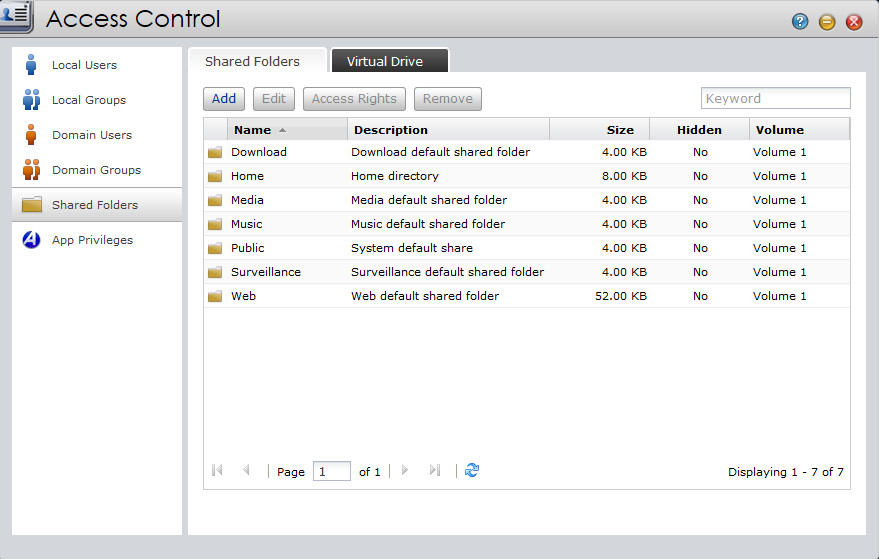This screenshot has height=559, width=879.
Task: Sort by the Name column header
Action: [x=253, y=130]
